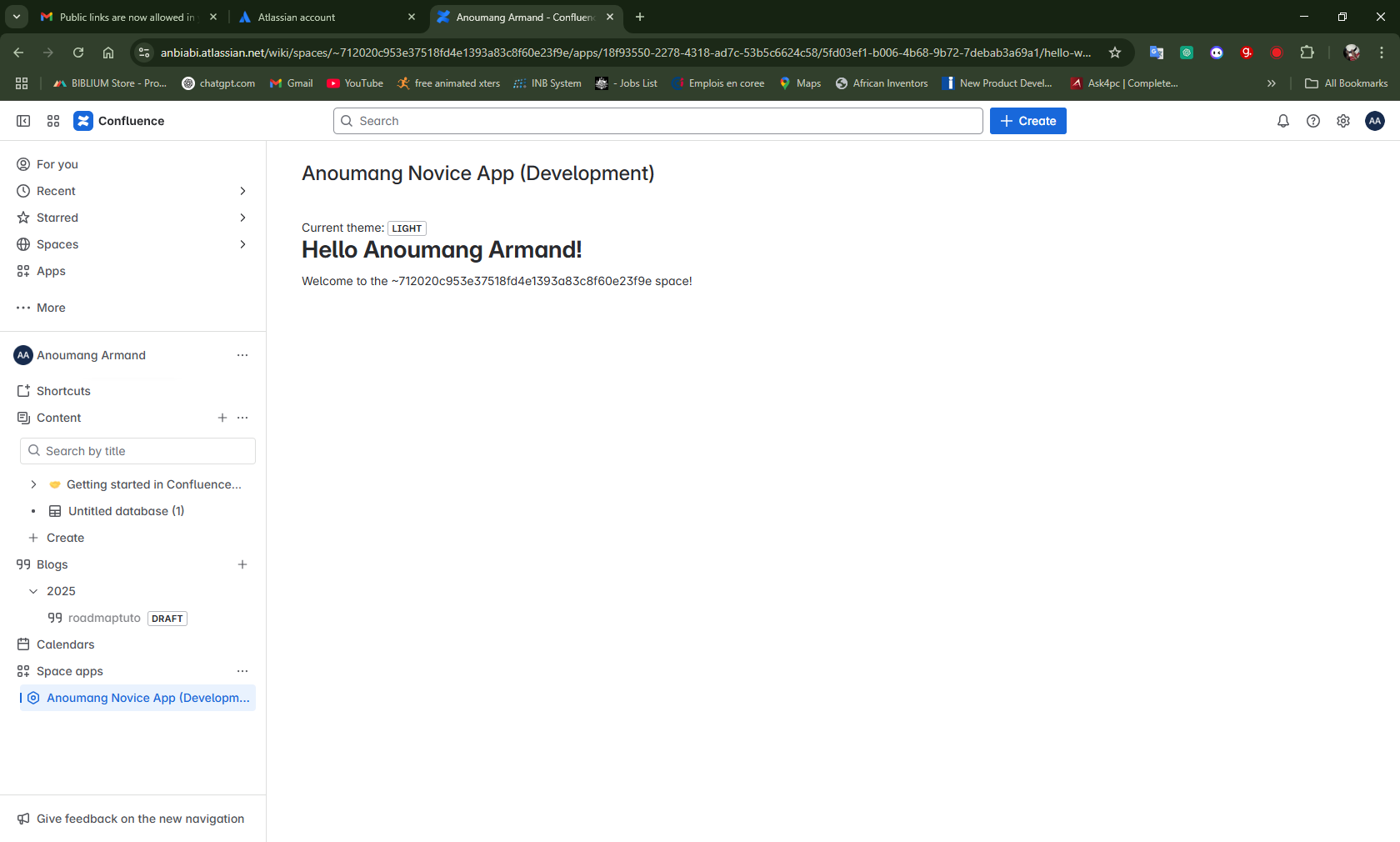Open the Gmail bookmark
1400x842 pixels.
click(291, 83)
